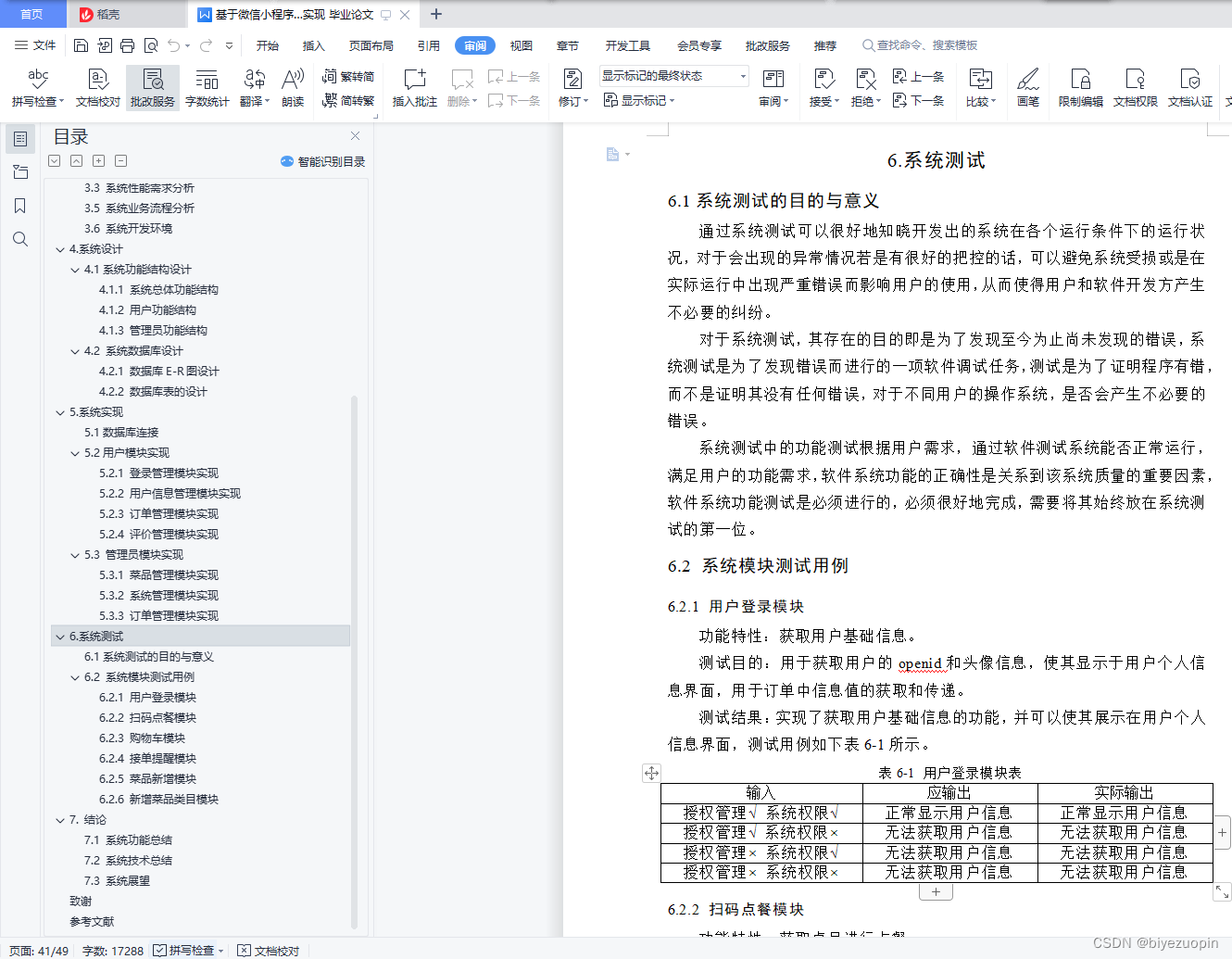
Task: Convert text with 繁转简
Action: click(x=348, y=77)
